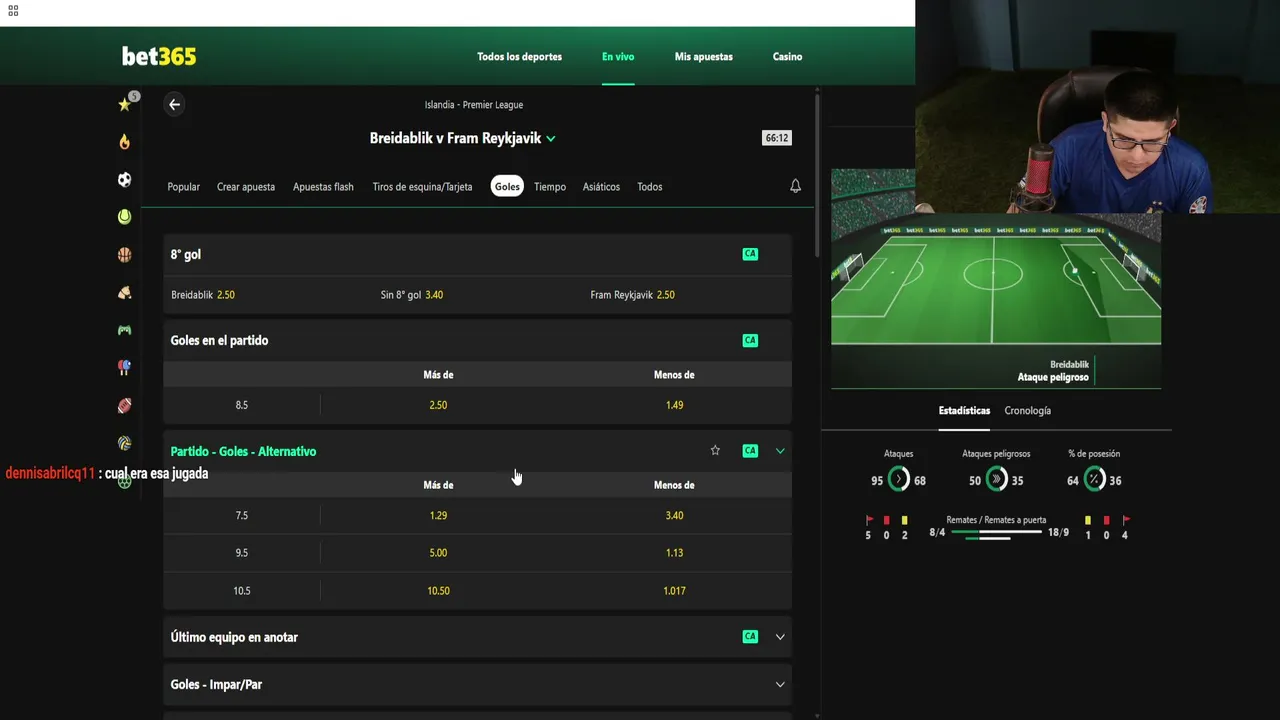This screenshot has width=1280, height=720.
Task: Switch to the Popular market tab
Action: pos(184,187)
